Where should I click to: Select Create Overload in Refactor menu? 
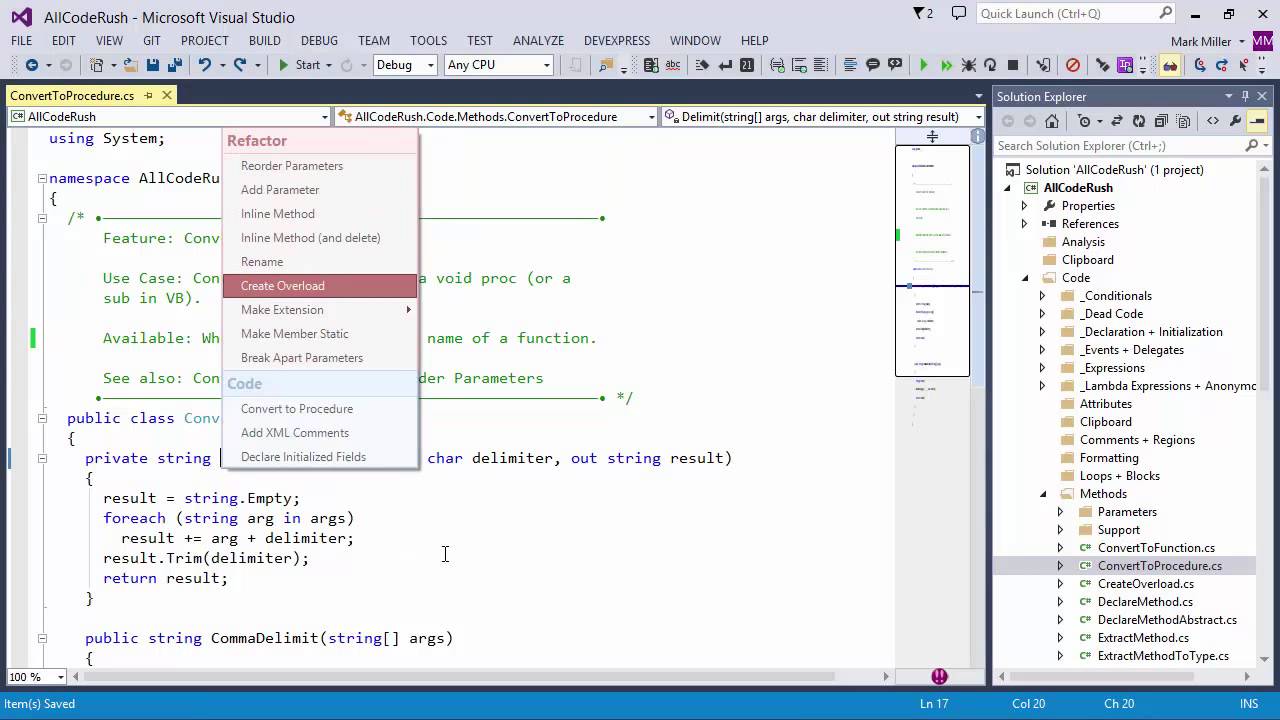(x=320, y=286)
